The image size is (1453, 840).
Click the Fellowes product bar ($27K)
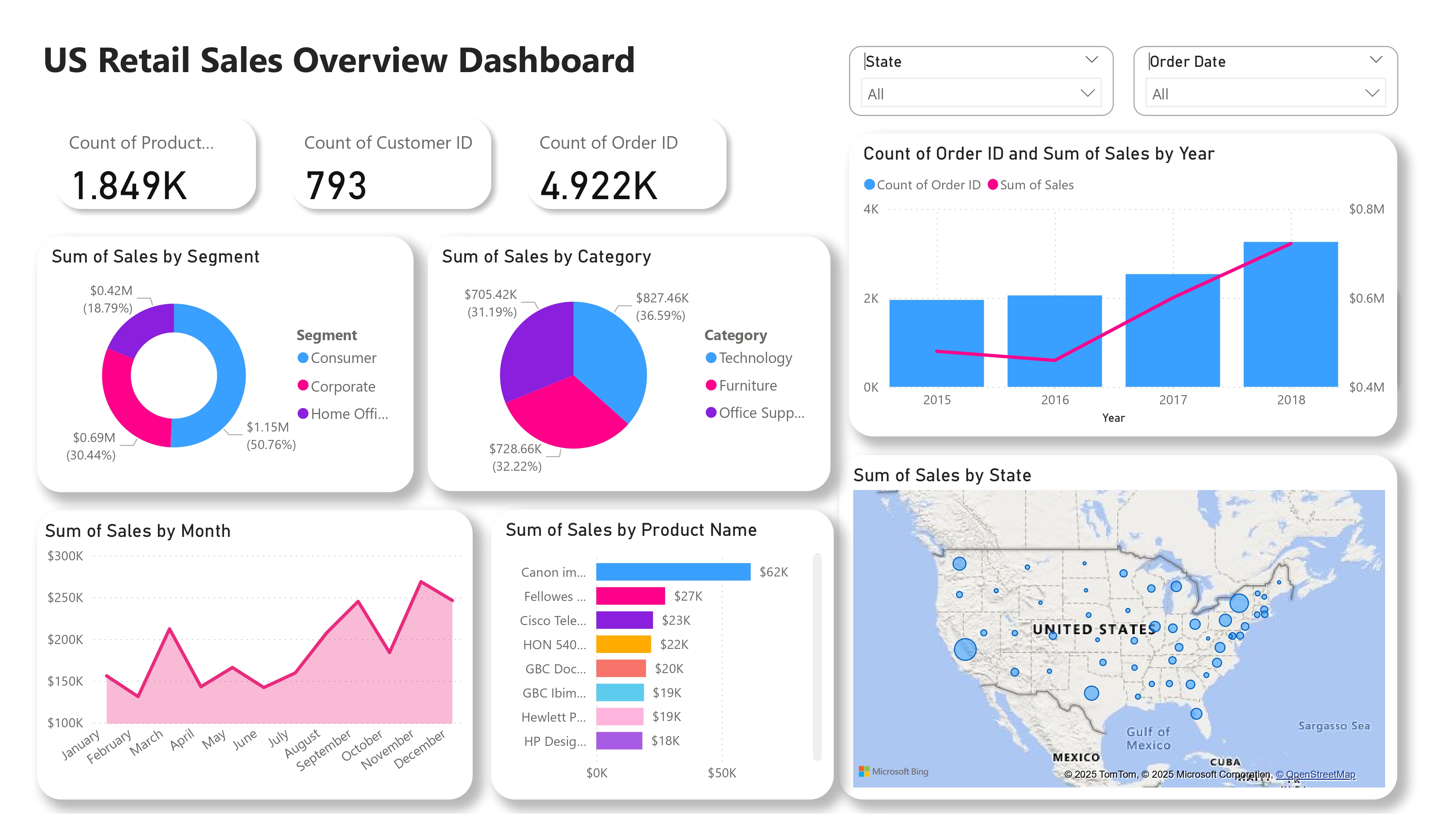(630, 596)
